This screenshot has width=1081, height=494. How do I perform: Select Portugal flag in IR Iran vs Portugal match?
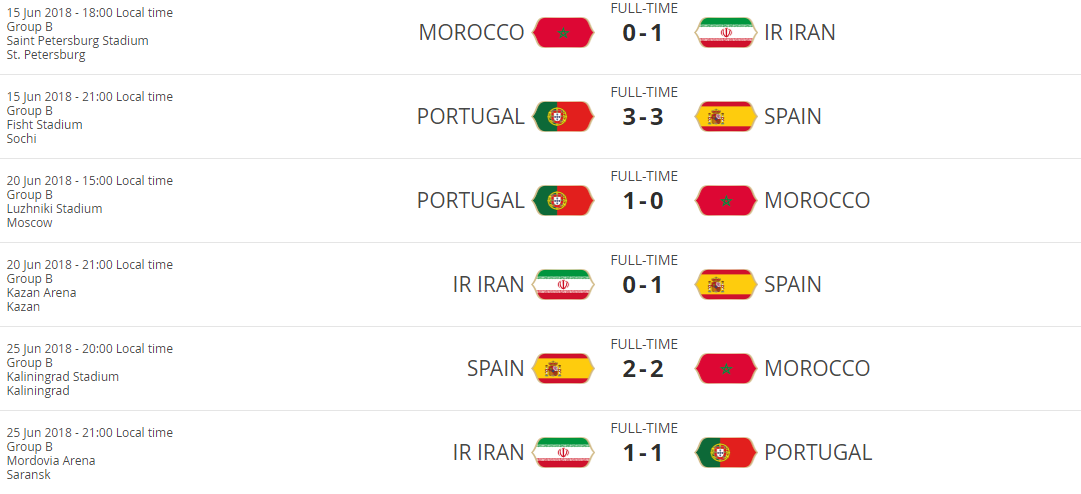tap(726, 452)
